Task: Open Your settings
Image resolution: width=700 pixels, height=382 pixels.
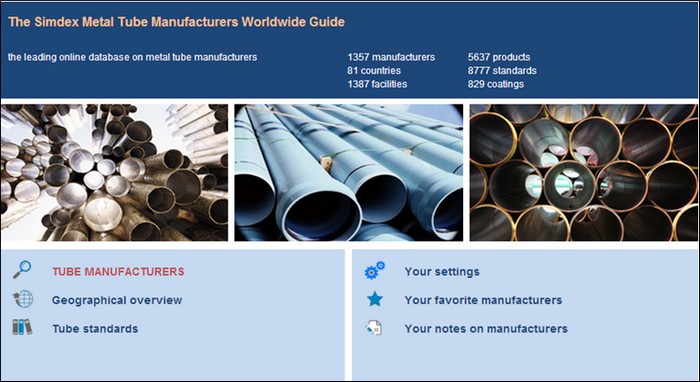Action: 442,272
